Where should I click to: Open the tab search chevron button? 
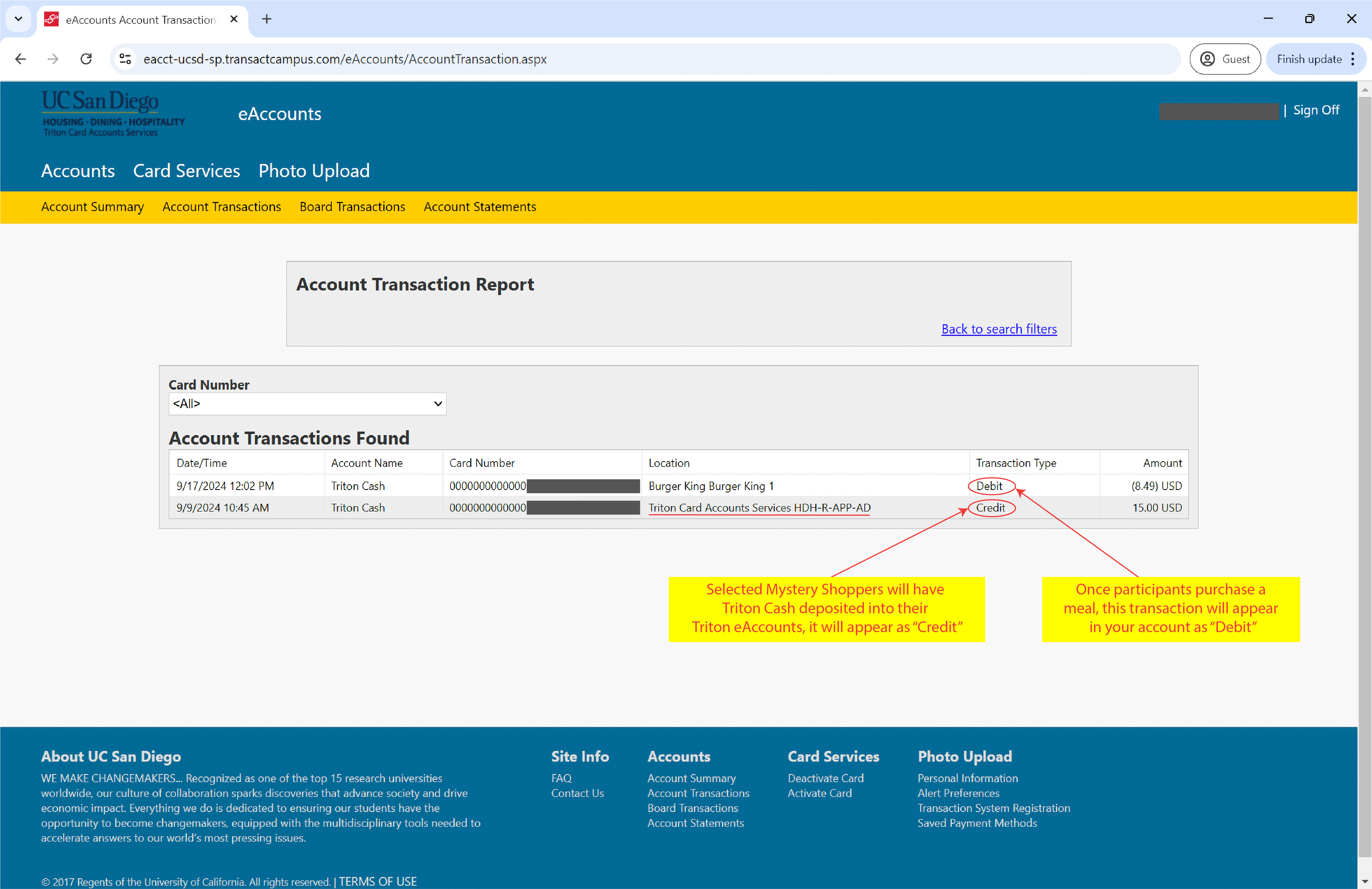pos(19,19)
